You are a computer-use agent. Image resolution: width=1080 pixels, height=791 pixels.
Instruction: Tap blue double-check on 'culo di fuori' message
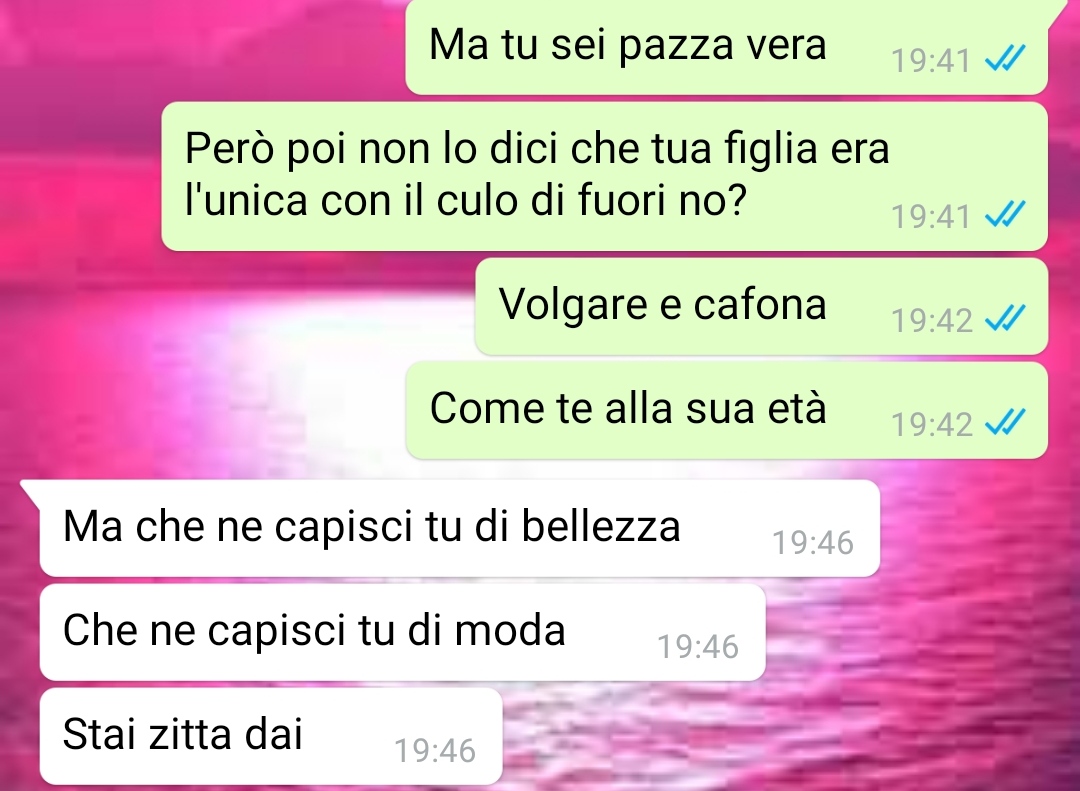[1006, 215]
